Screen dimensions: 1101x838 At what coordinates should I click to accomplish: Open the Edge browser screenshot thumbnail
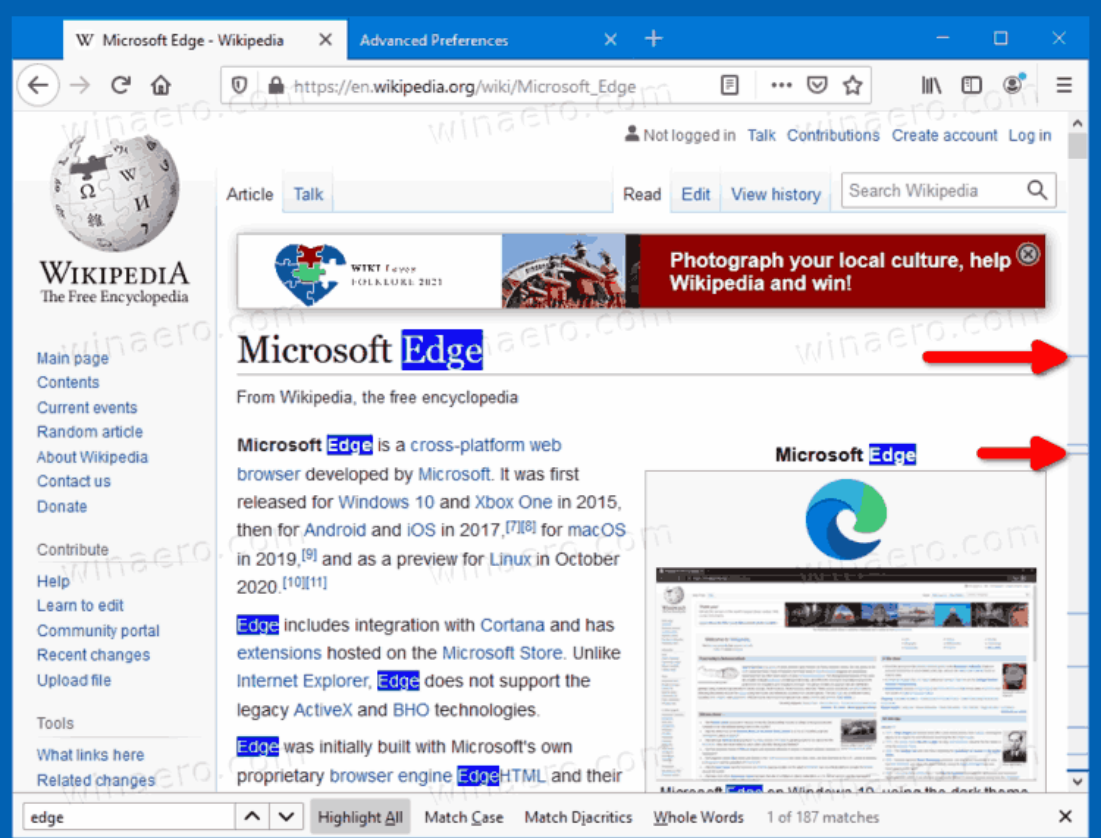pos(845,673)
